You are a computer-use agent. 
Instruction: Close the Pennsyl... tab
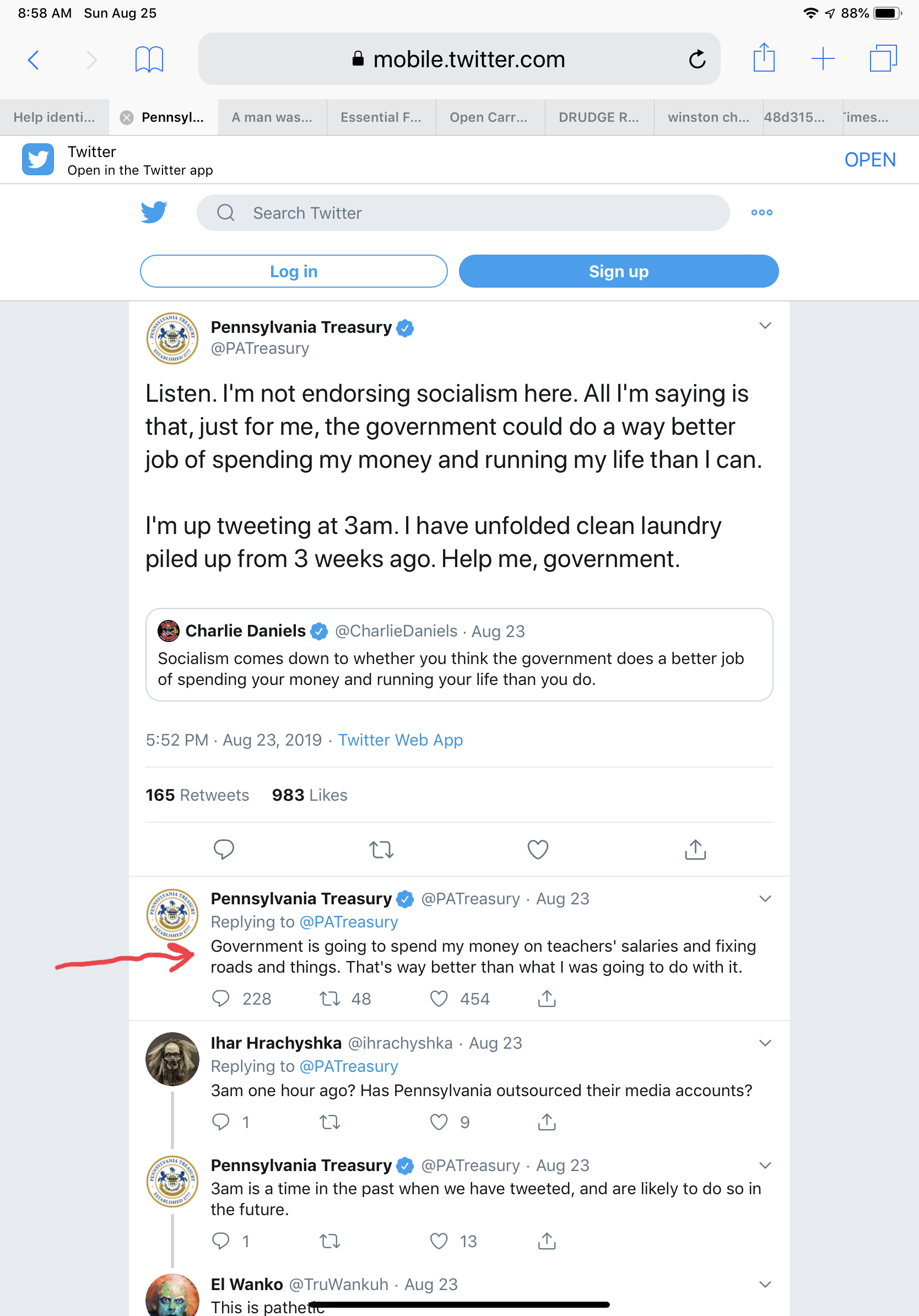(x=127, y=117)
